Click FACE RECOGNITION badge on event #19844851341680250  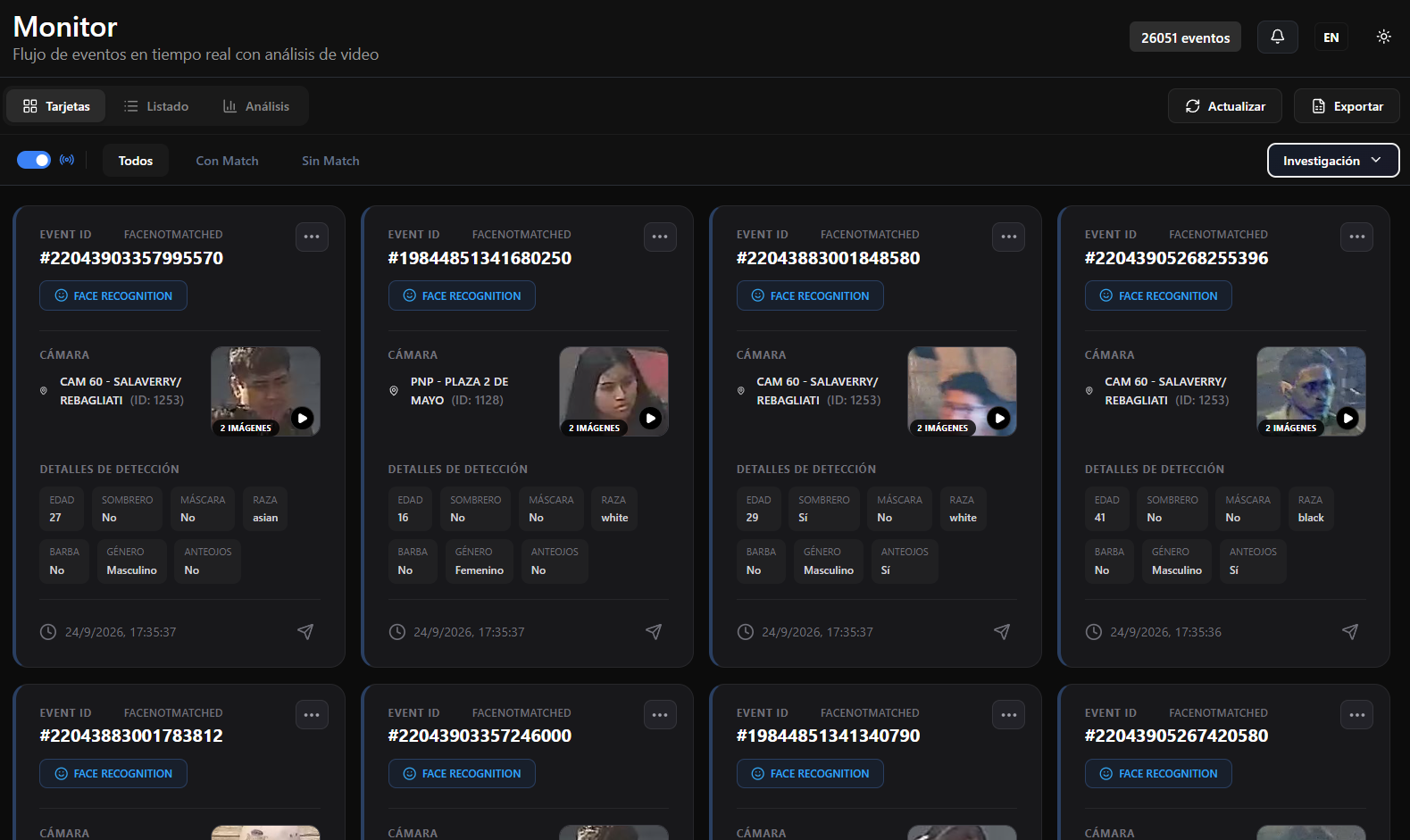click(462, 295)
